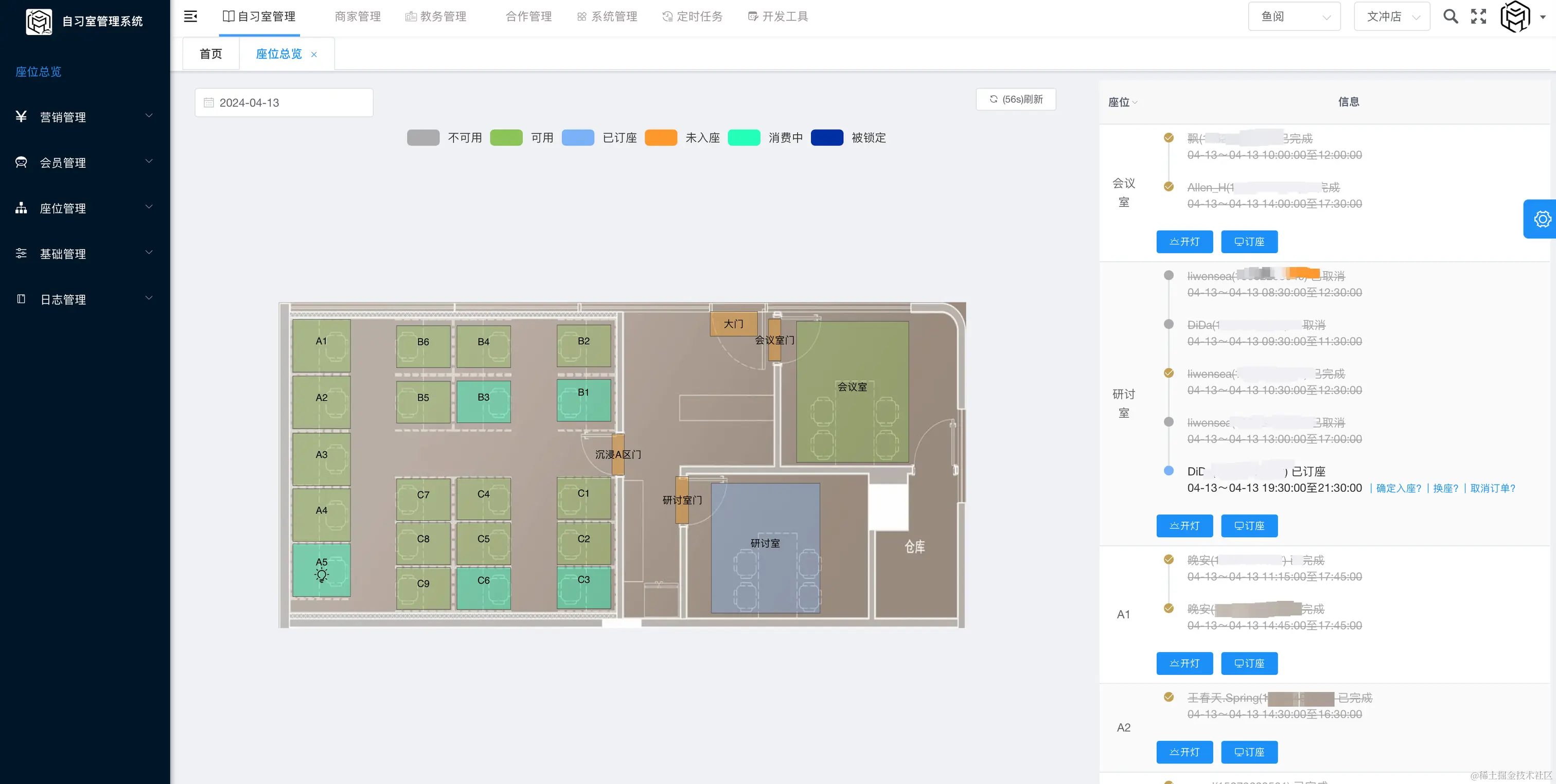Screen dimensions: 1556x784
Task: Click the user avatar logo icon
Action: 1515,16
